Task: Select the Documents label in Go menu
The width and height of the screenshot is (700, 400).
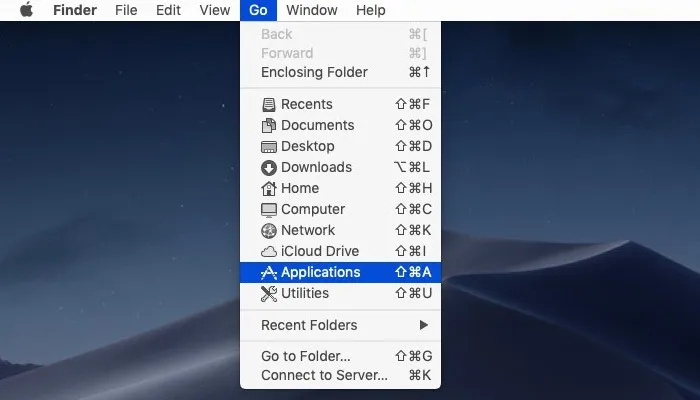Action: click(317, 125)
